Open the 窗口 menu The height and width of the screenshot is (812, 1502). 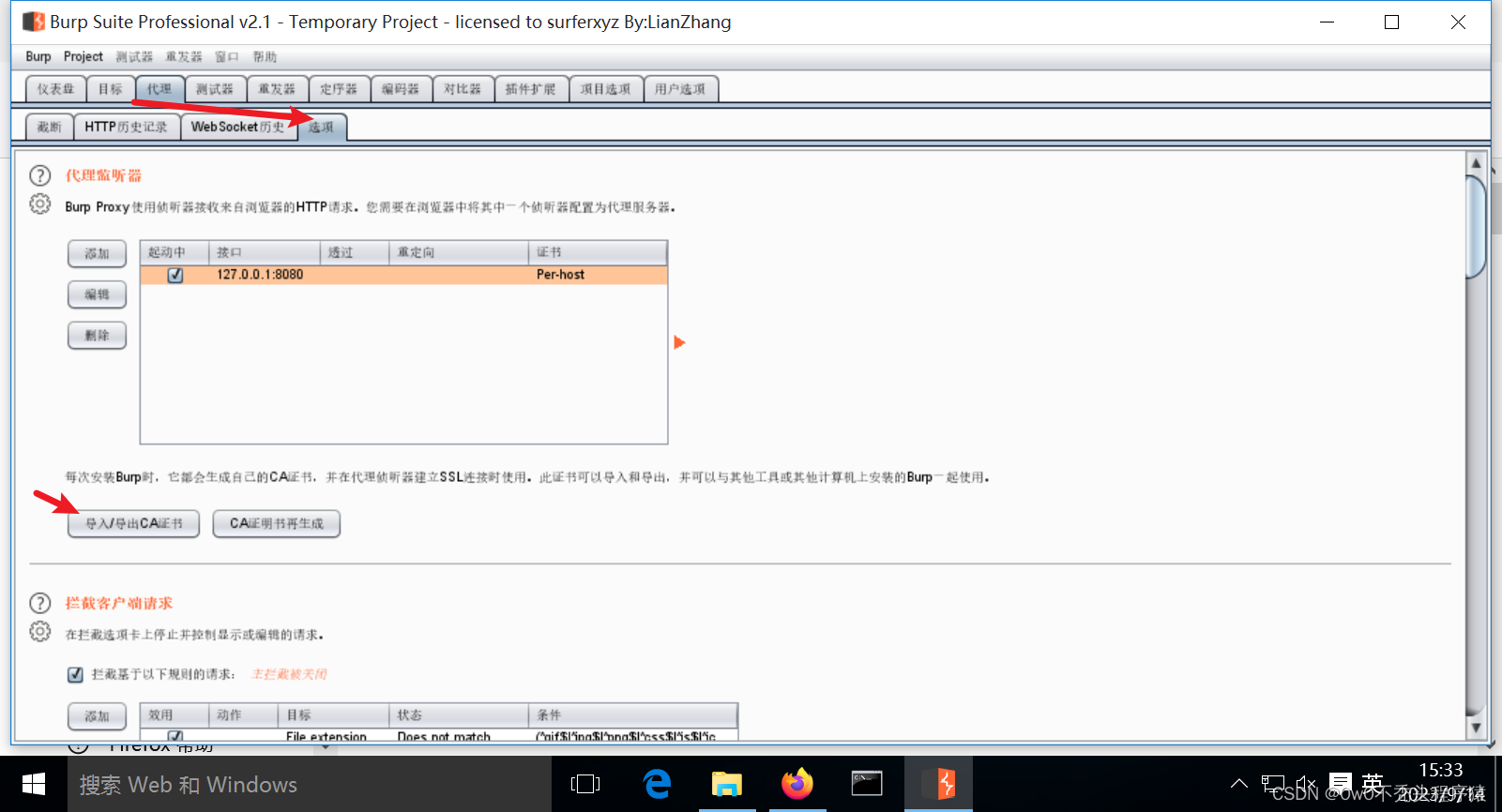(x=227, y=56)
